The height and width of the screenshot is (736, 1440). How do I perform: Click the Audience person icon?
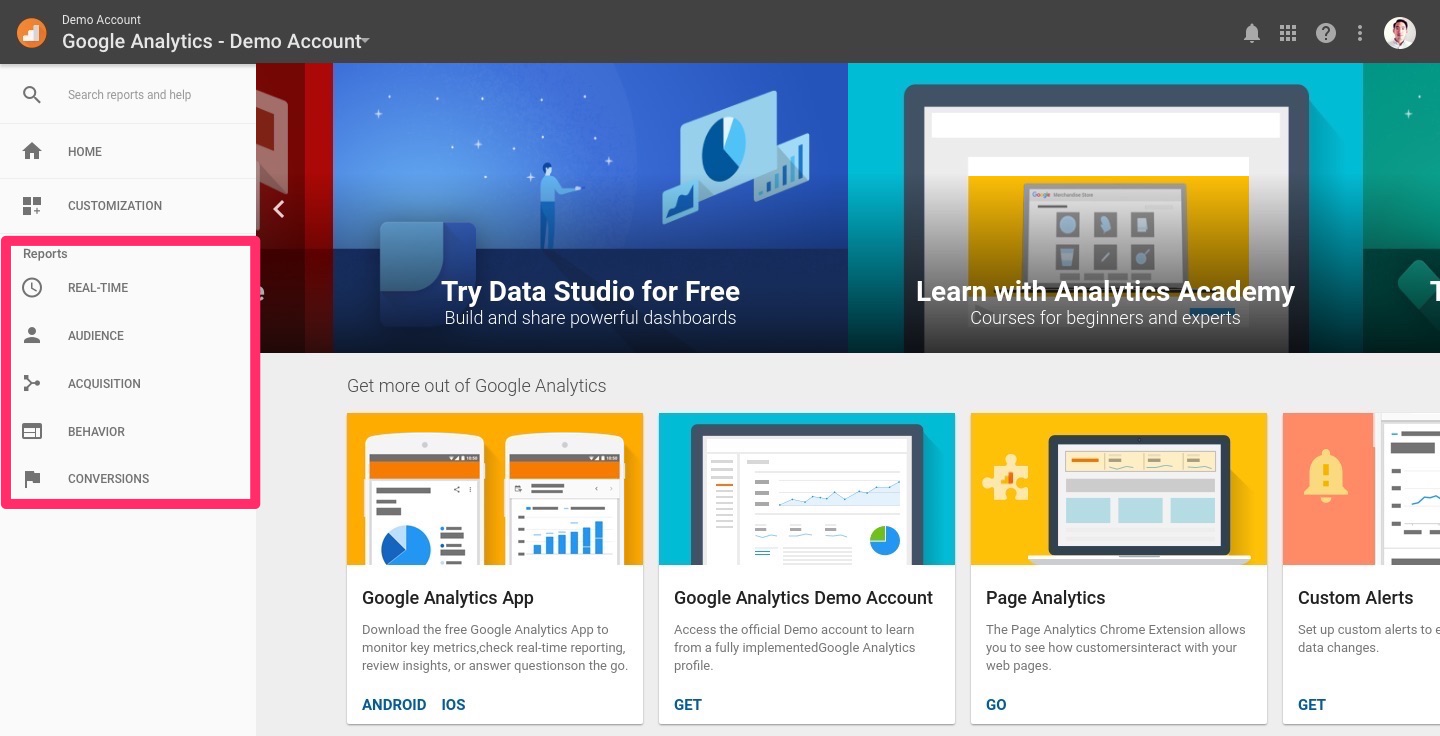coord(32,336)
